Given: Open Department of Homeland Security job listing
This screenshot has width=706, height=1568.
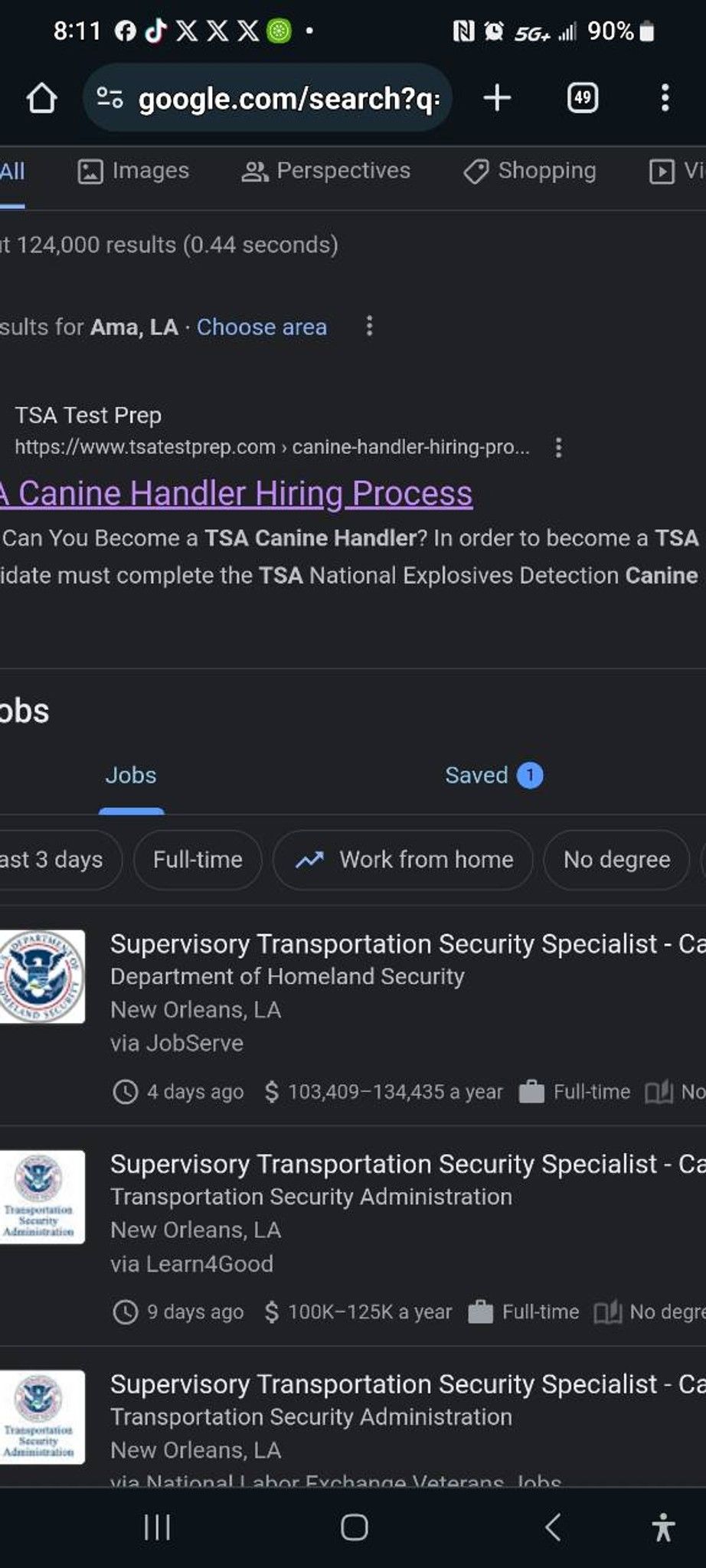Looking at the screenshot, I should click(x=353, y=1015).
